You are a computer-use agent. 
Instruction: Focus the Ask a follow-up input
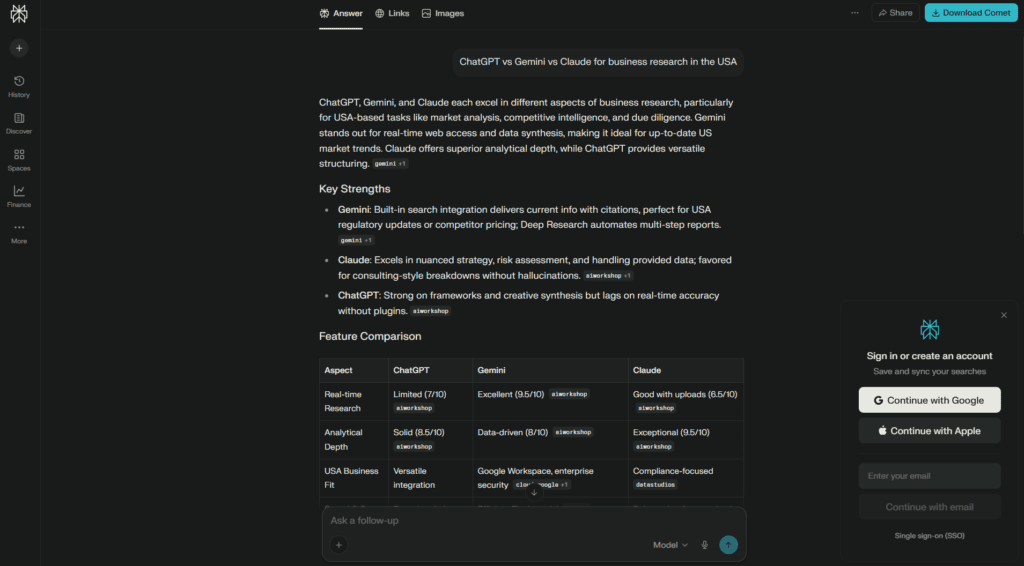coord(534,520)
